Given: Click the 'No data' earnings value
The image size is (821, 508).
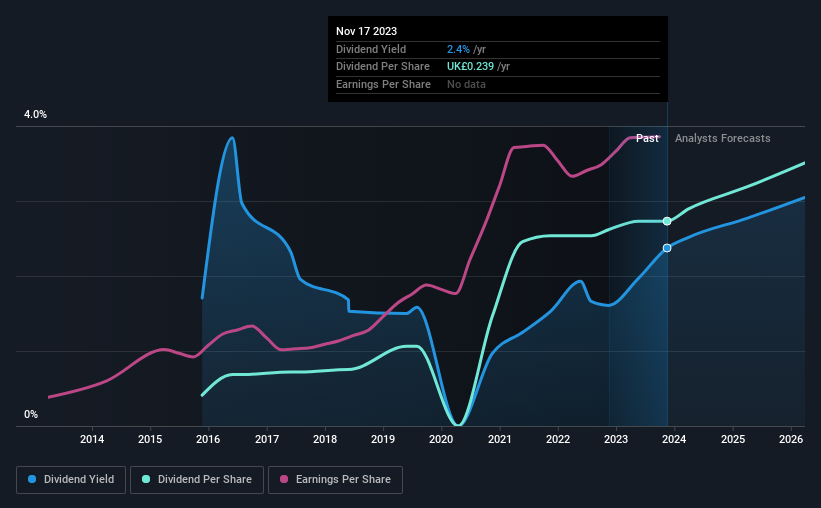Looking at the screenshot, I should pyautogui.click(x=466, y=84).
